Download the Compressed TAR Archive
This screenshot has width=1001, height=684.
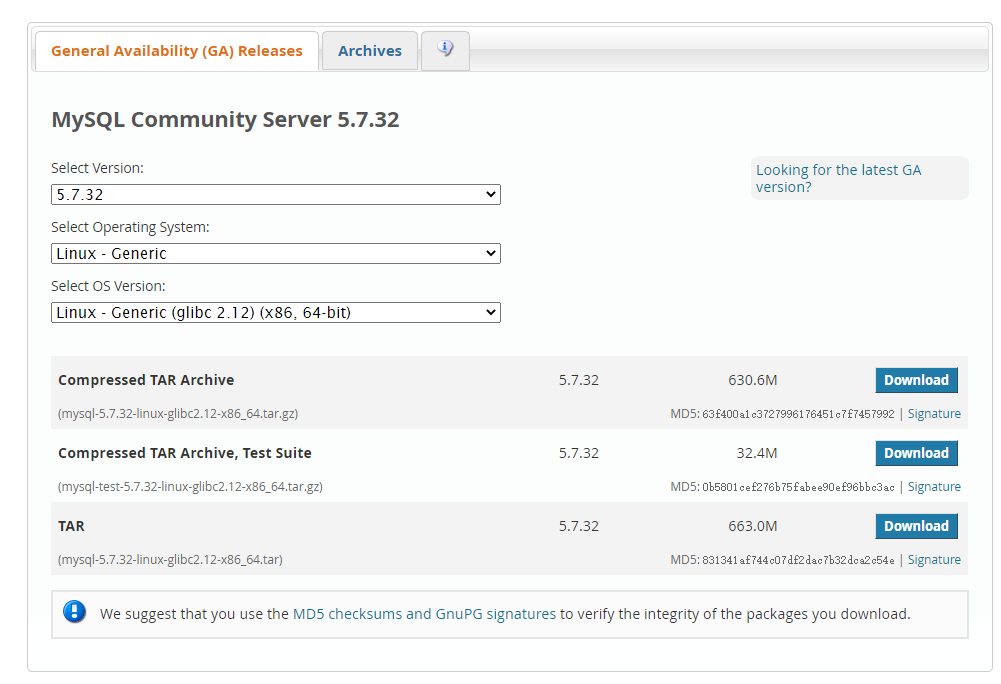coord(916,380)
